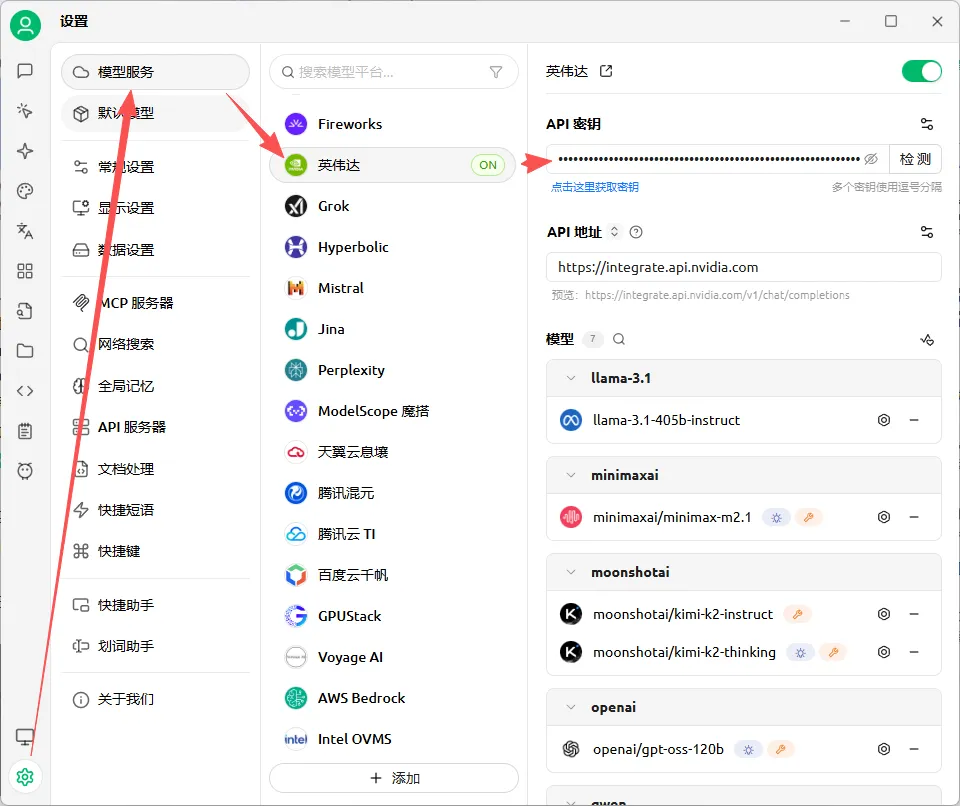960x806 pixels.
Task: Open 模型服务 settings section
Action: pos(156,72)
